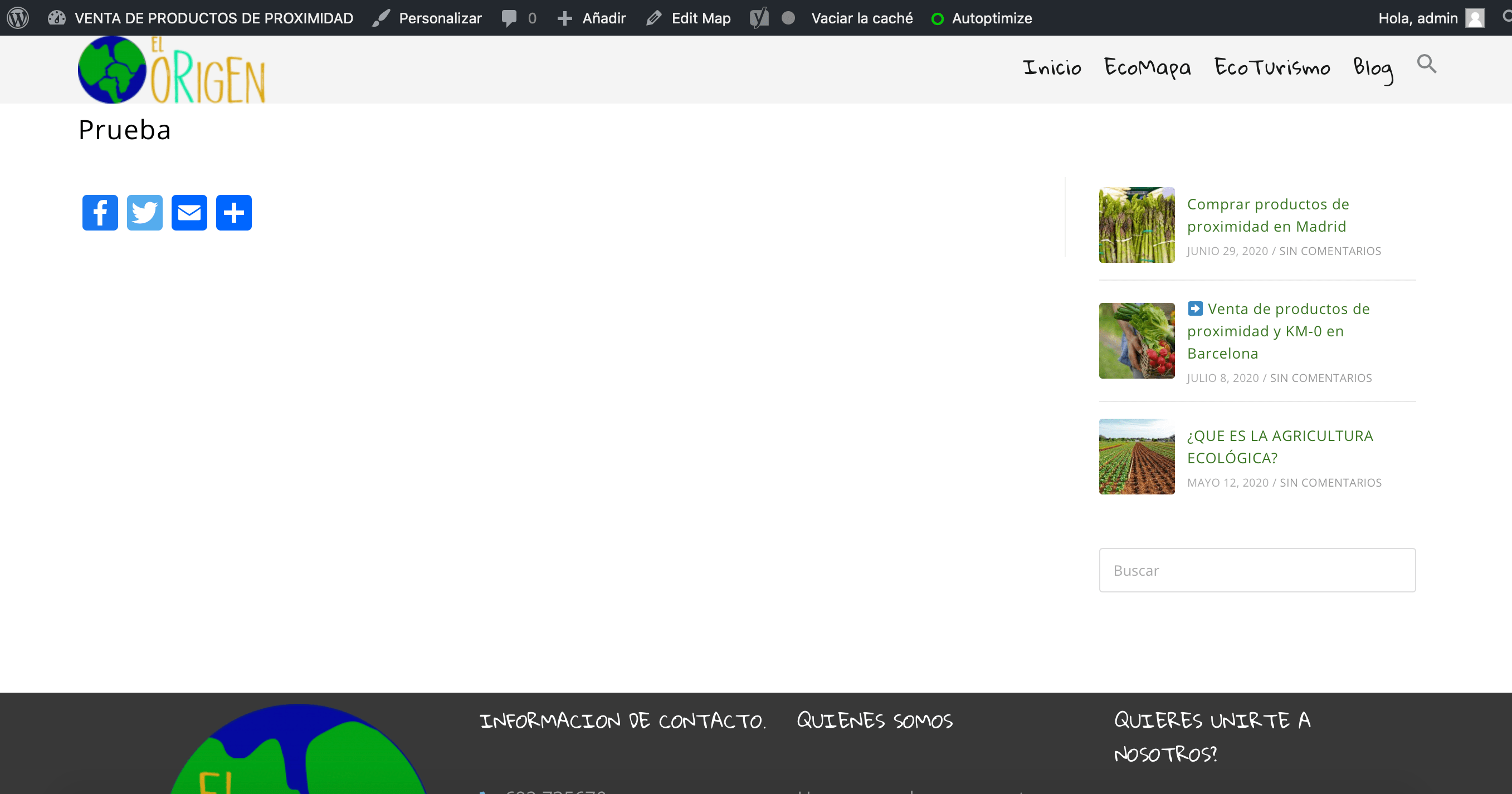
Task: Click El Origen header logo
Action: [172, 69]
